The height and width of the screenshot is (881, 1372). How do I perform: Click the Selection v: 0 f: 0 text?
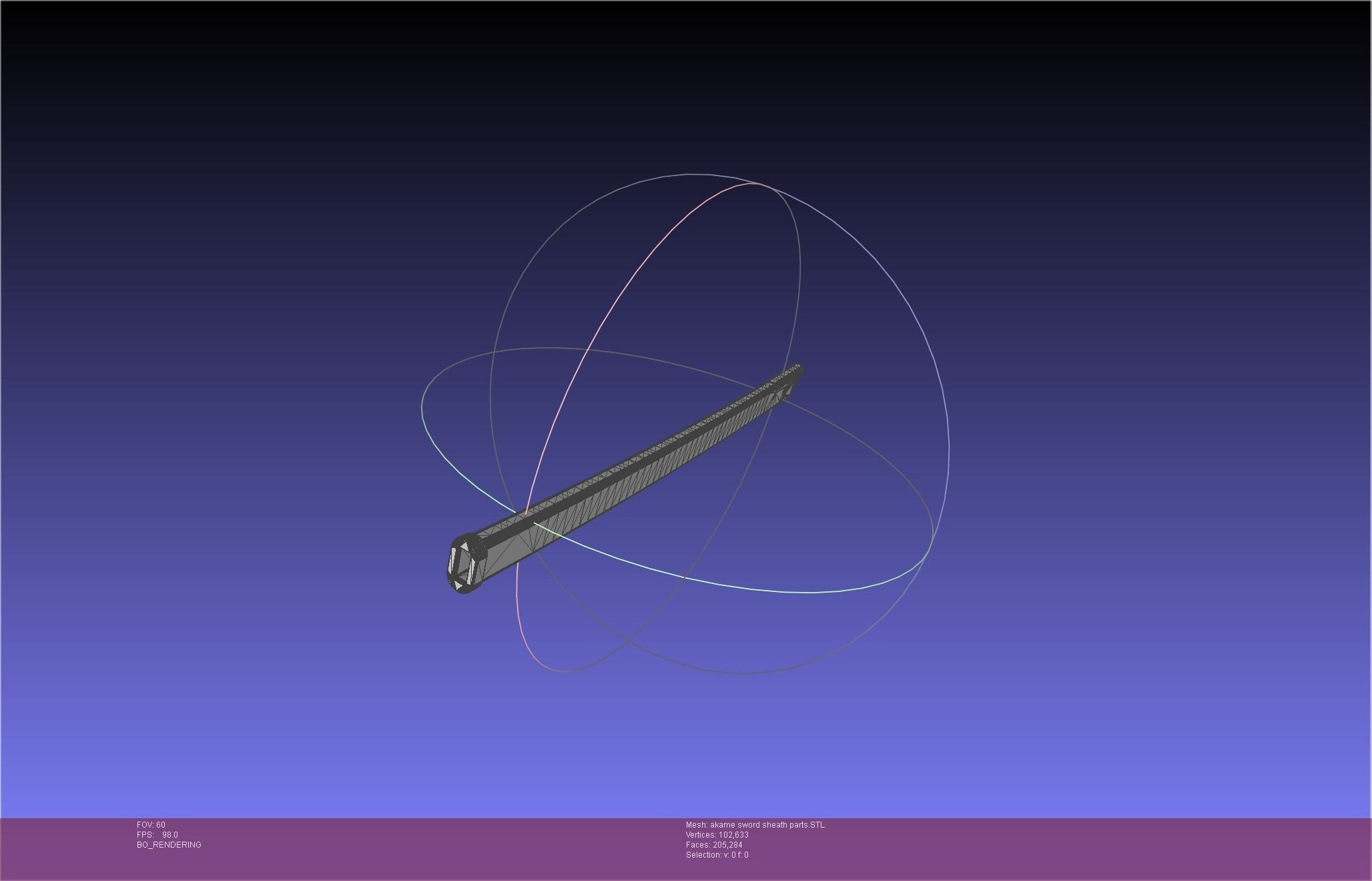coord(717,855)
